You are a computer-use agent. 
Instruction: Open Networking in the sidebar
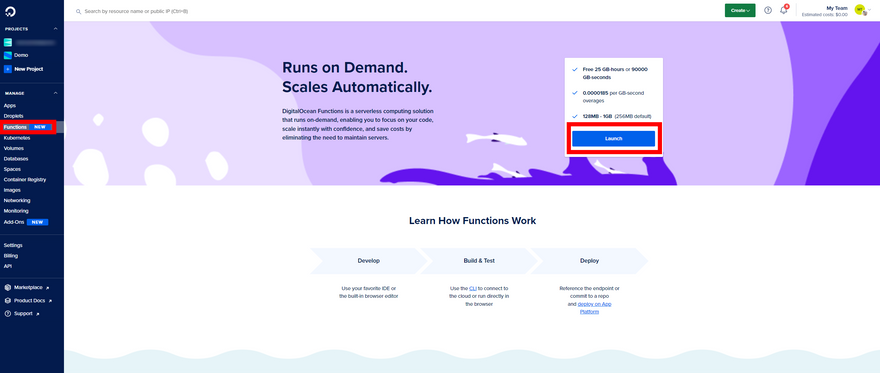point(17,200)
